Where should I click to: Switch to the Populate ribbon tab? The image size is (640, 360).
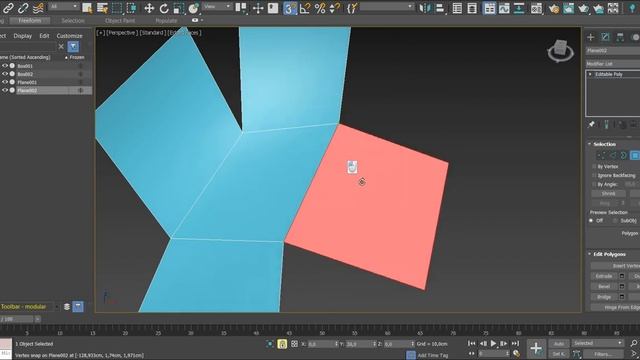pyautogui.click(x=166, y=20)
